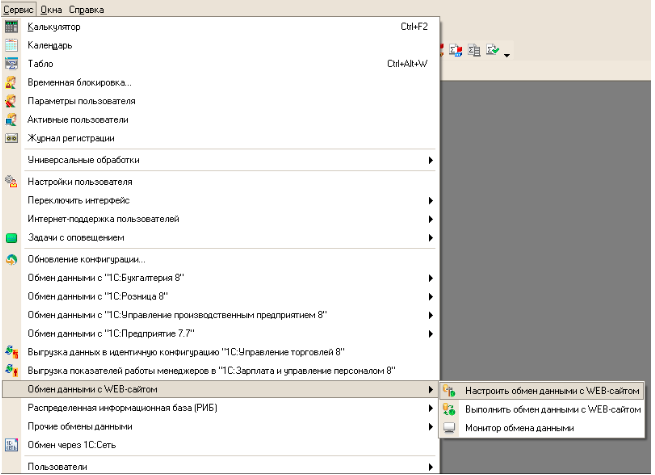Expand the Пользователи submenu arrow
The height and width of the screenshot is (475, 655).
click(431, 467)
